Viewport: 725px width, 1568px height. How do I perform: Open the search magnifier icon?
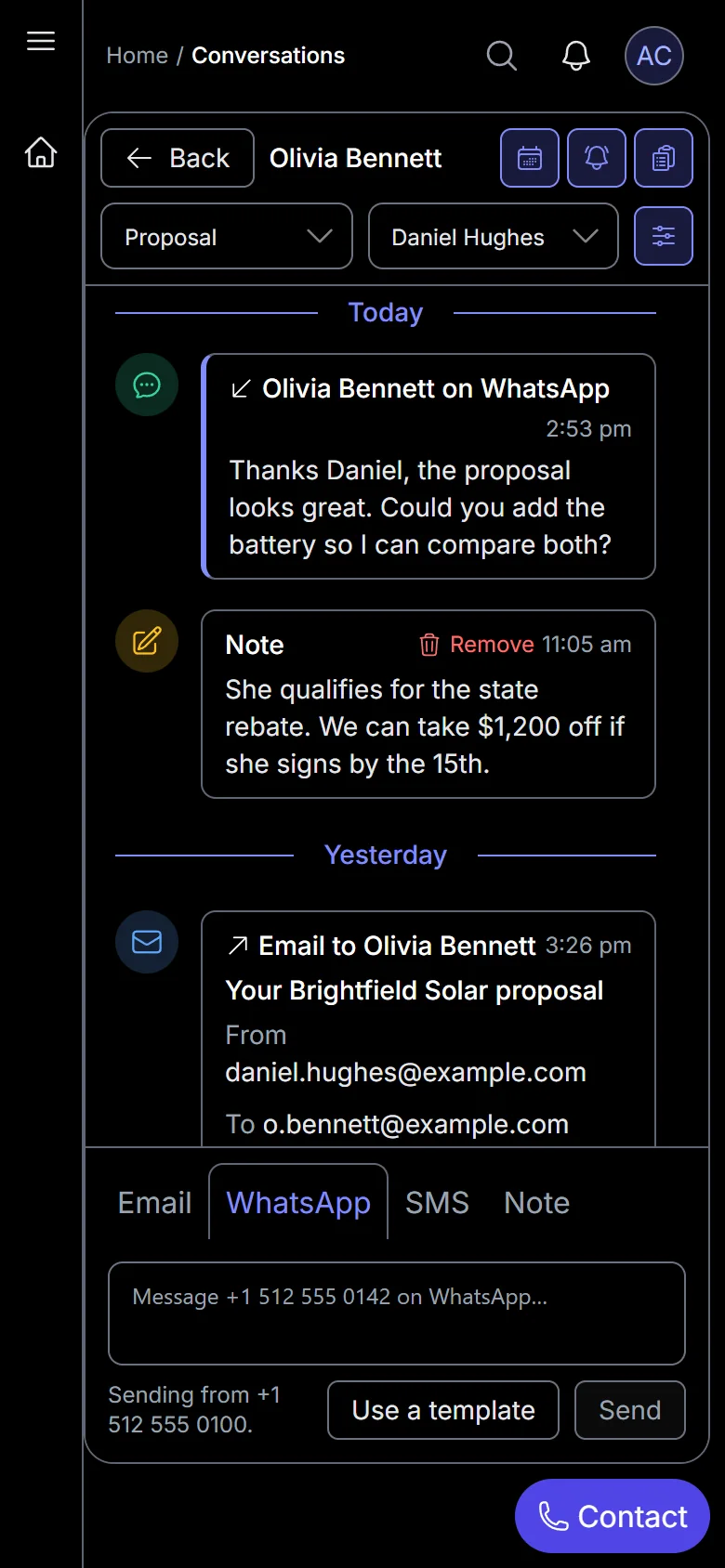pyautogui.click(x=502, y=56)
